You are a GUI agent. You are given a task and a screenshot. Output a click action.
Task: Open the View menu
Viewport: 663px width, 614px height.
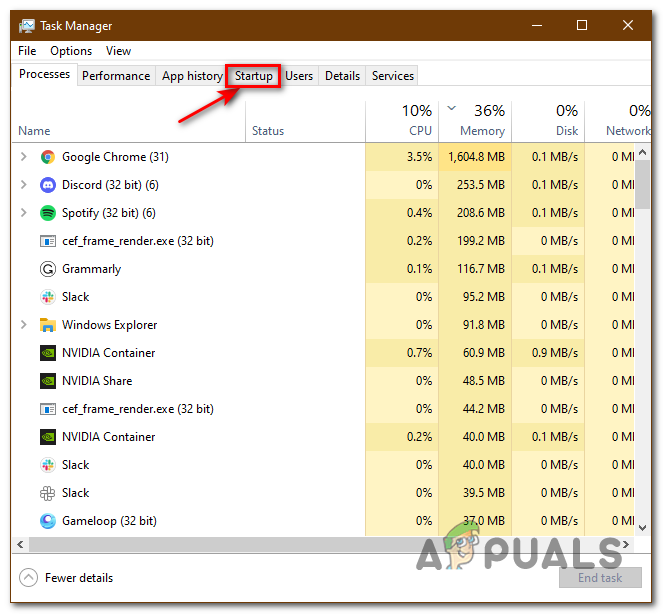118,51
